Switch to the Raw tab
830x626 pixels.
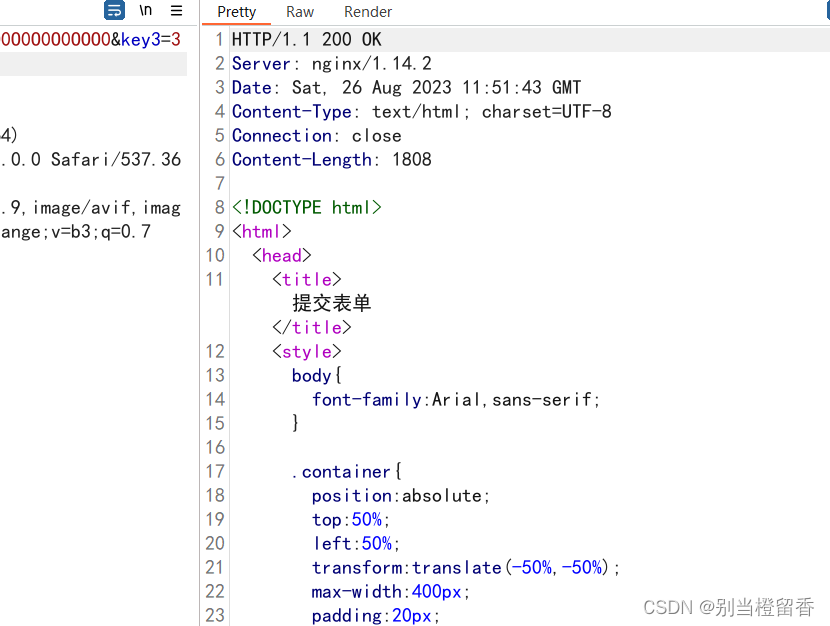(300, 12)
